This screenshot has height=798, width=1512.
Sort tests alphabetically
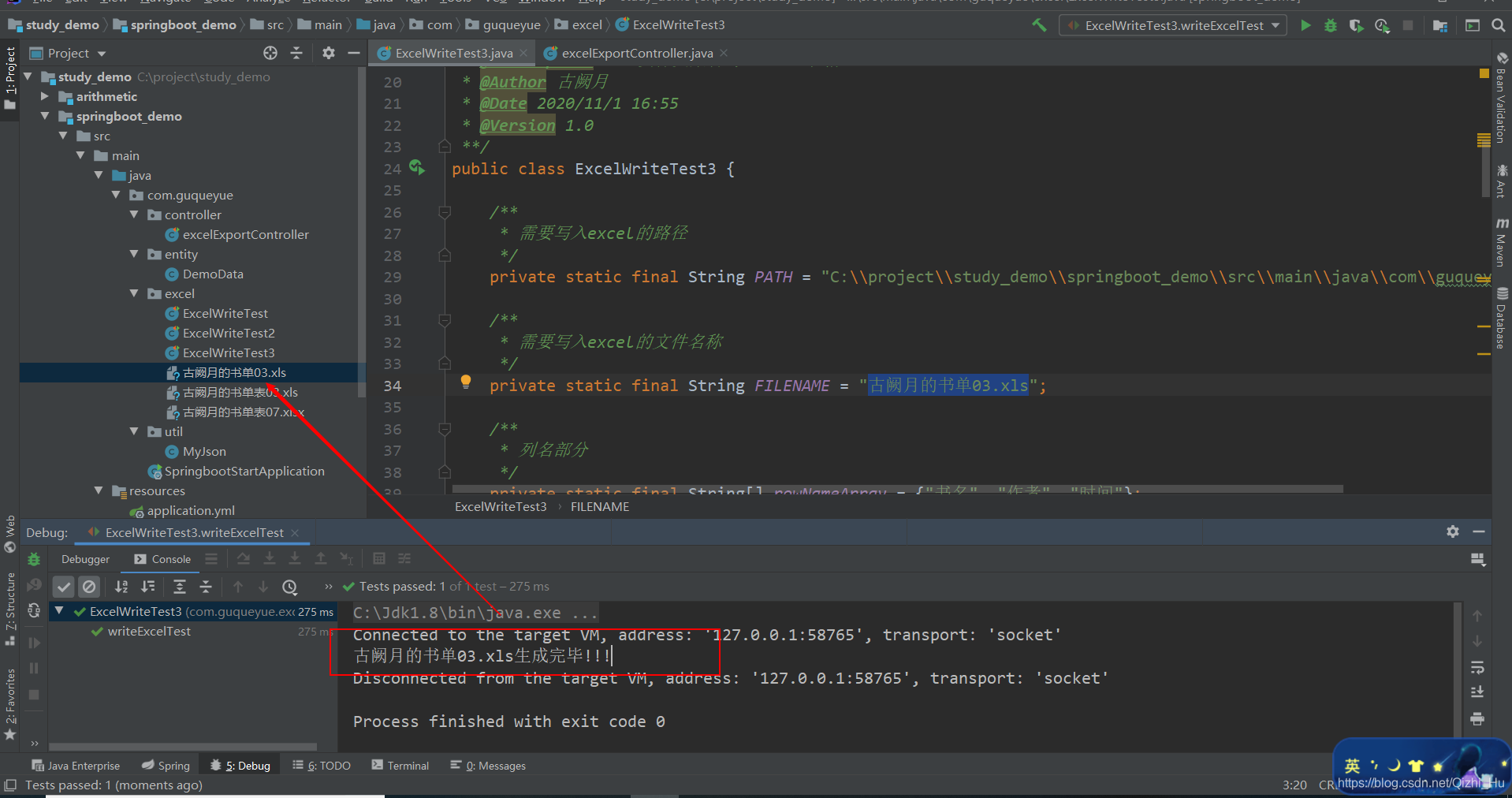tap(121, 586)
